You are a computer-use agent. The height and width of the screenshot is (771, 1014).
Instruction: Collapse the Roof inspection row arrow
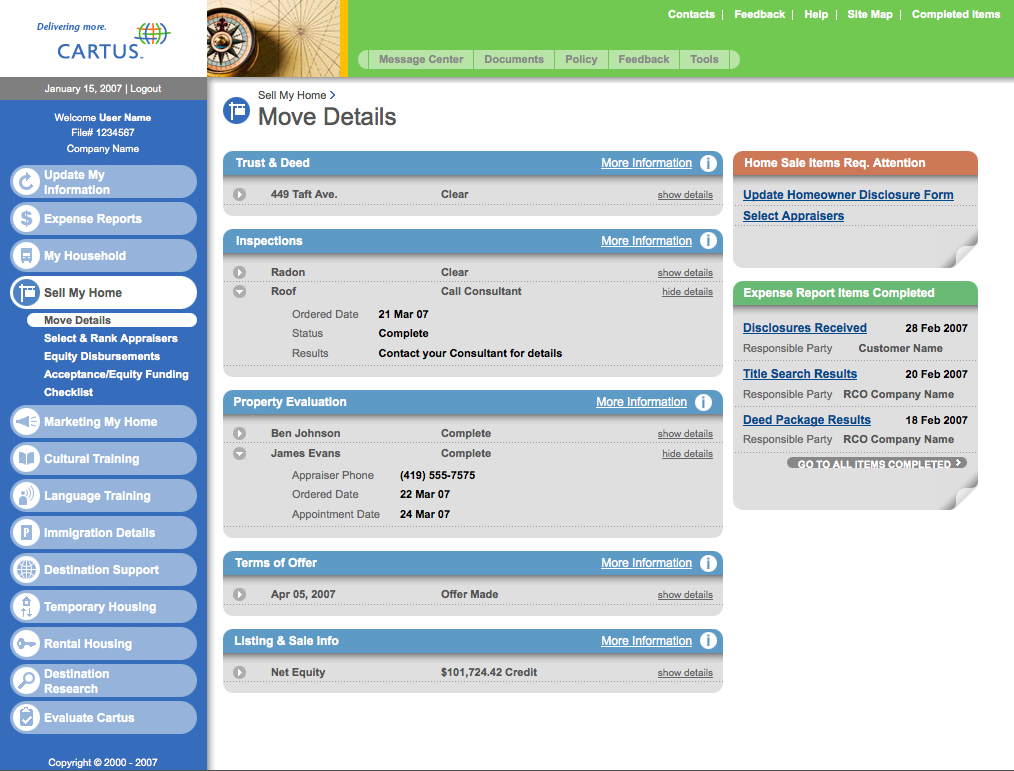239,292
